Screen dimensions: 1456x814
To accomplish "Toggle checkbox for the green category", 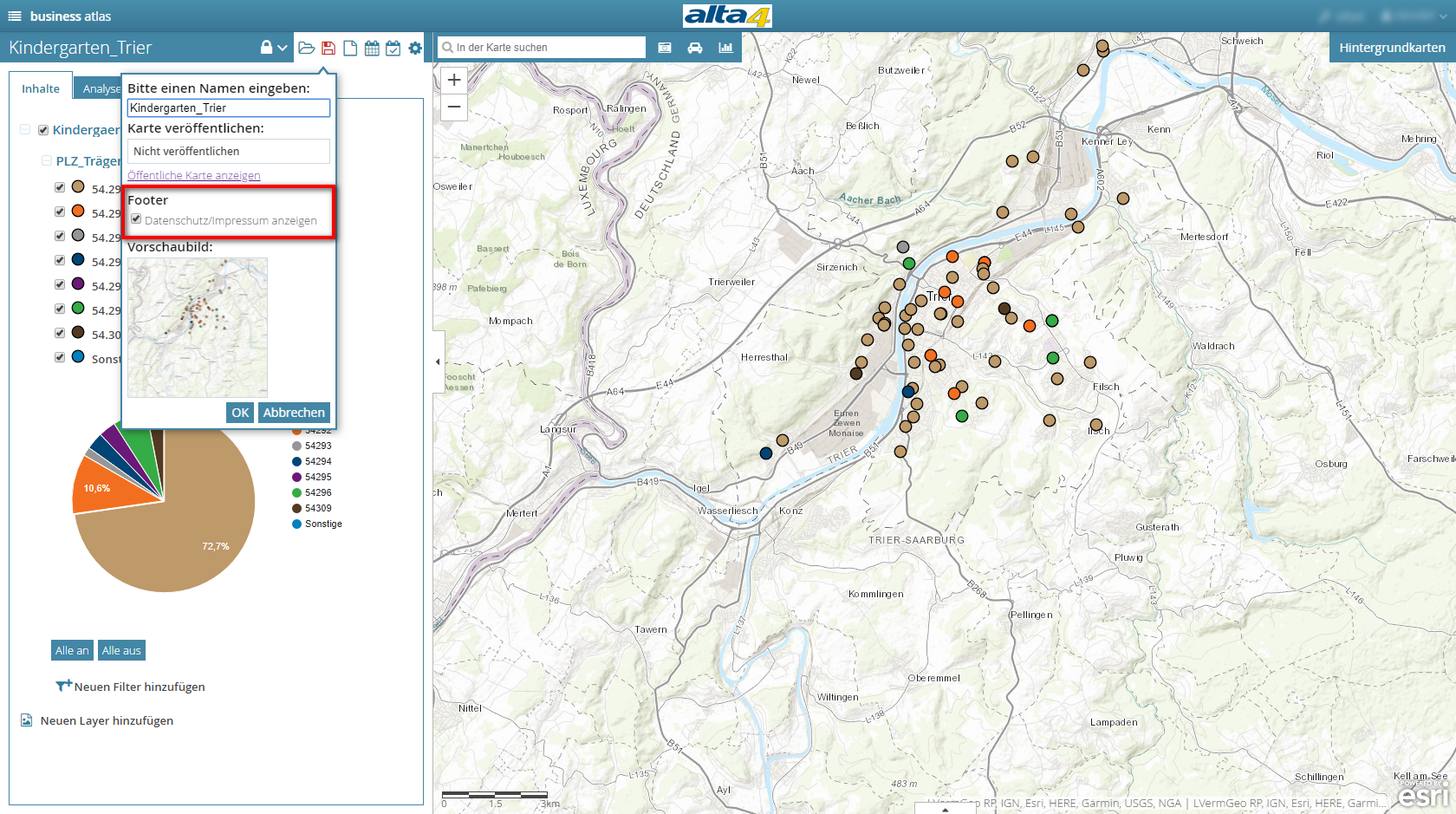I will pos(60,309).
